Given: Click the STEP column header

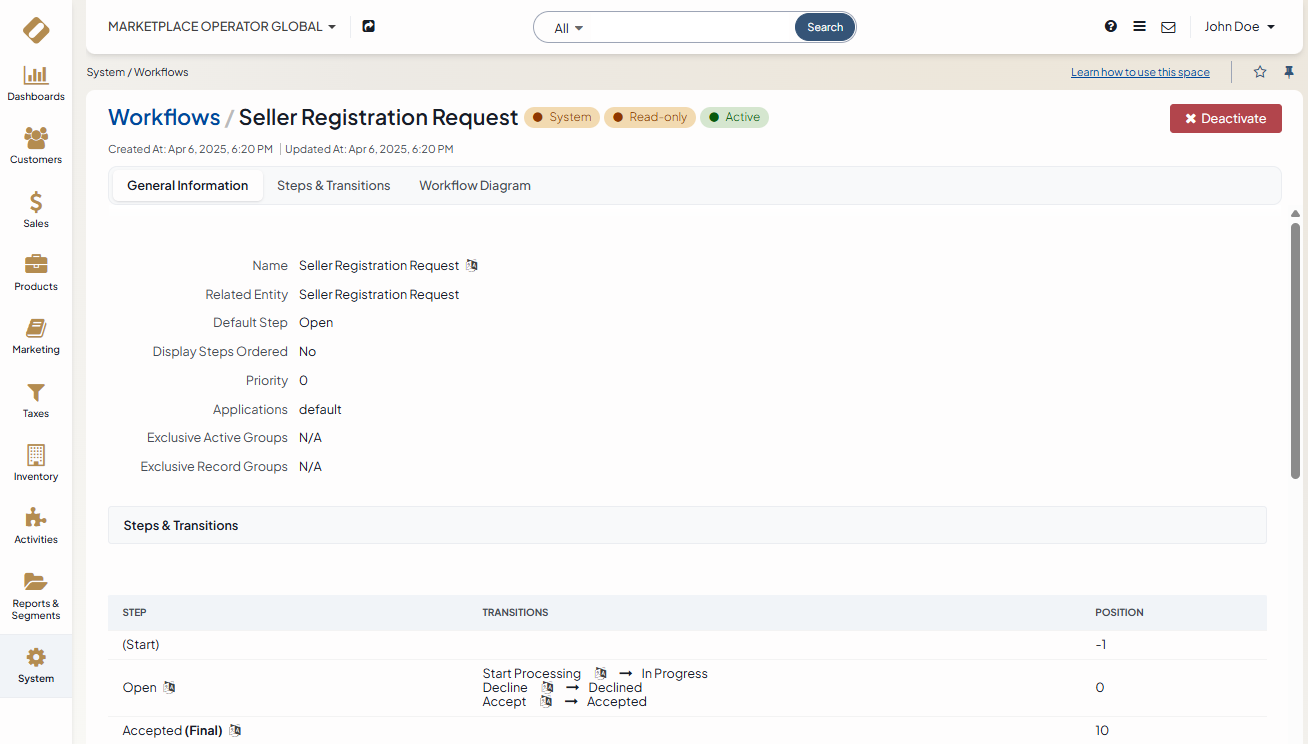Looking at the screenshot, I should 135,613.
